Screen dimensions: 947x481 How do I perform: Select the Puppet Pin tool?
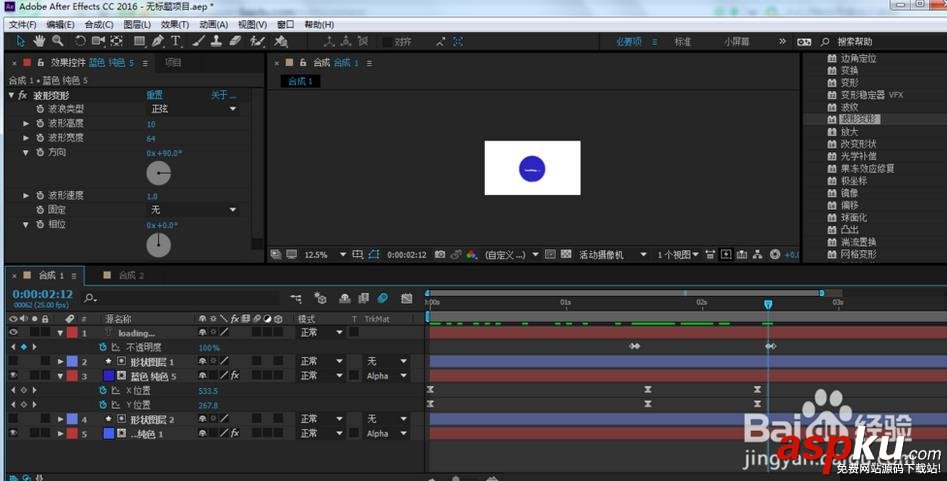281,41
